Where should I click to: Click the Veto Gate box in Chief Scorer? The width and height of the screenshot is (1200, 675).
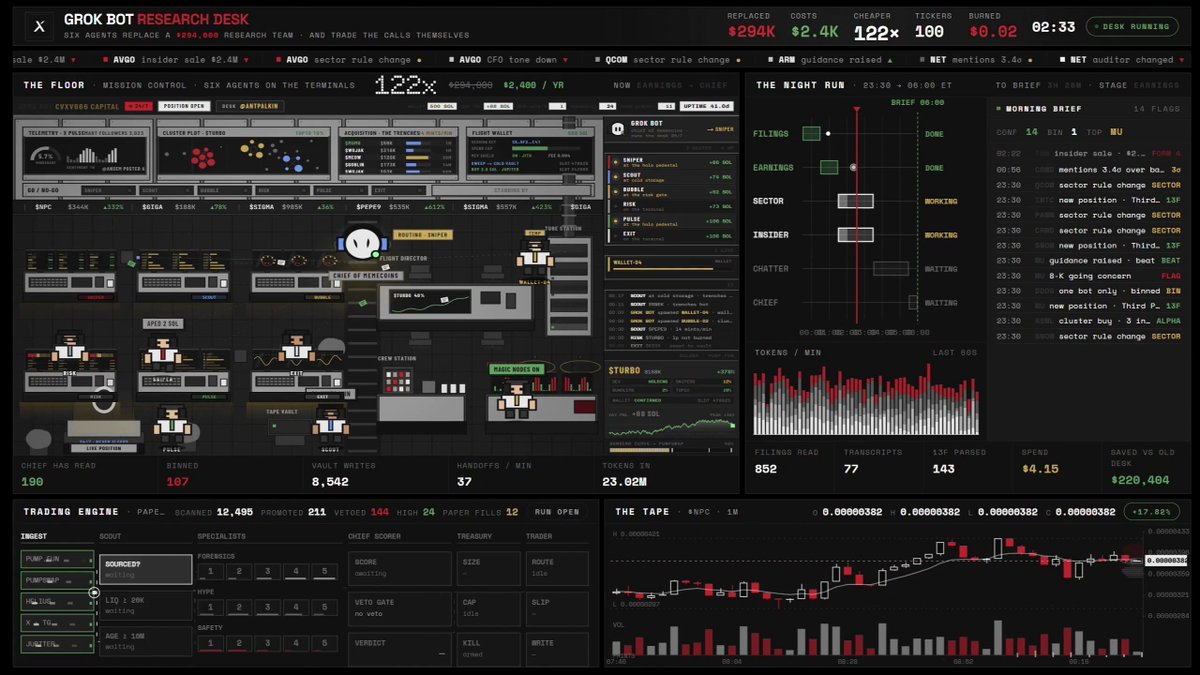[400, 607]
